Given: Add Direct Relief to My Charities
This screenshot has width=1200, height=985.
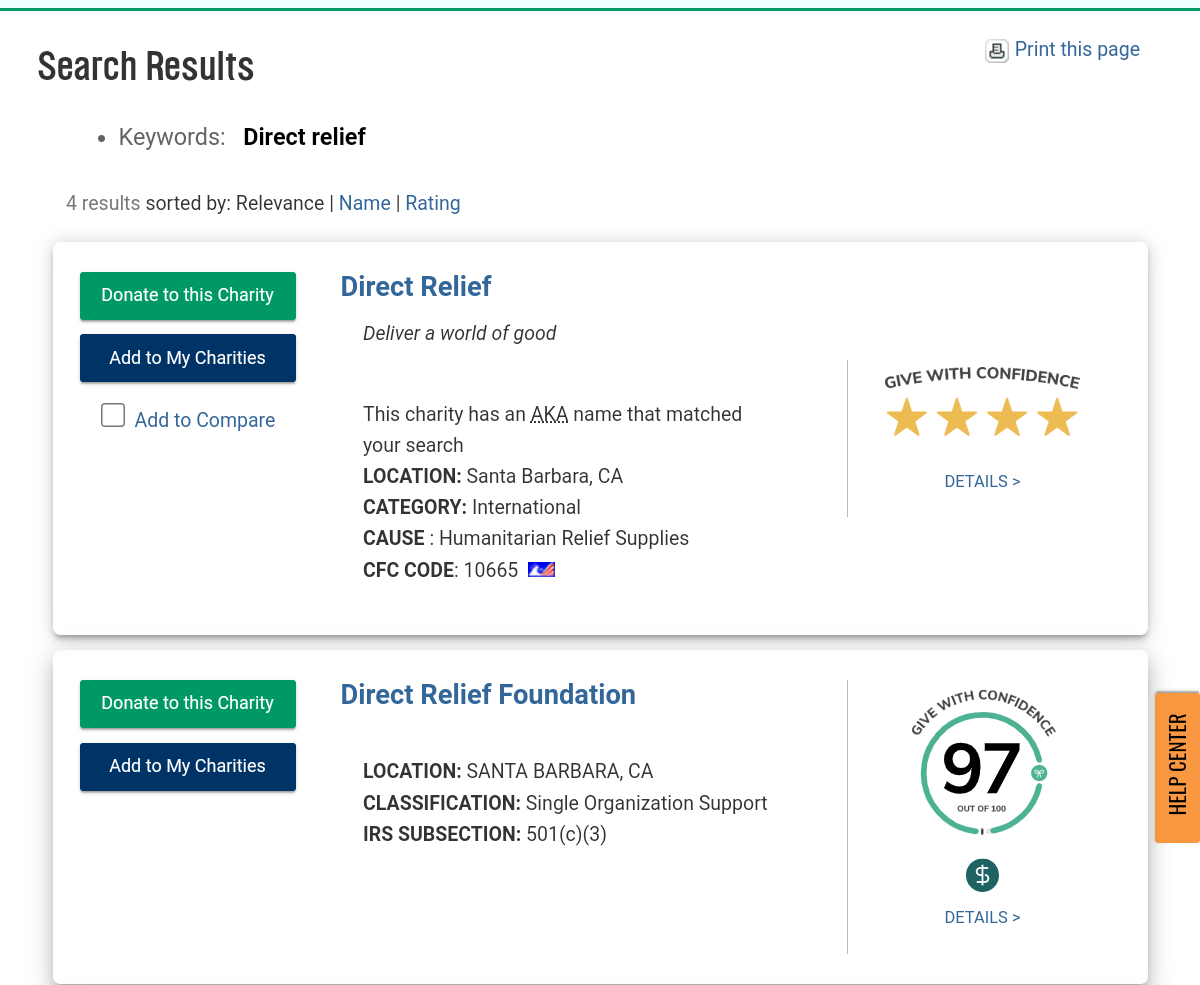Looking at the screenshot, I should 188,358.
